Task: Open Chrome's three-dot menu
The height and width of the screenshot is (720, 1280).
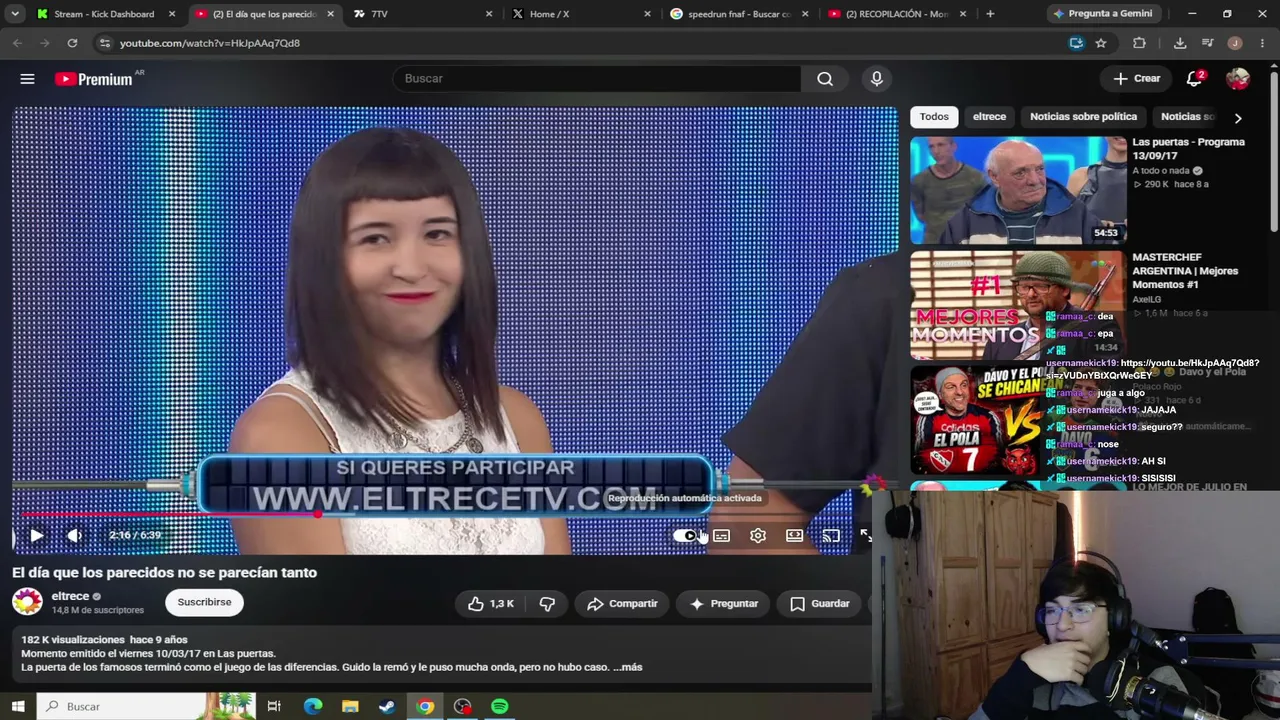Action: click(x=1263, y=43)
